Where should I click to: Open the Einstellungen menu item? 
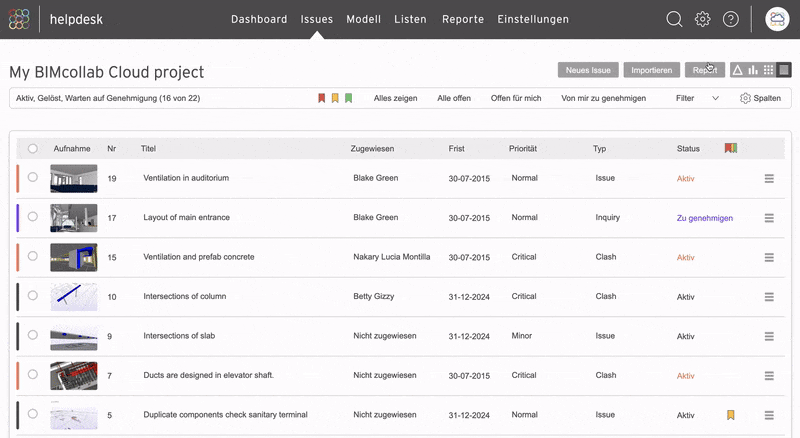(533, 19)
